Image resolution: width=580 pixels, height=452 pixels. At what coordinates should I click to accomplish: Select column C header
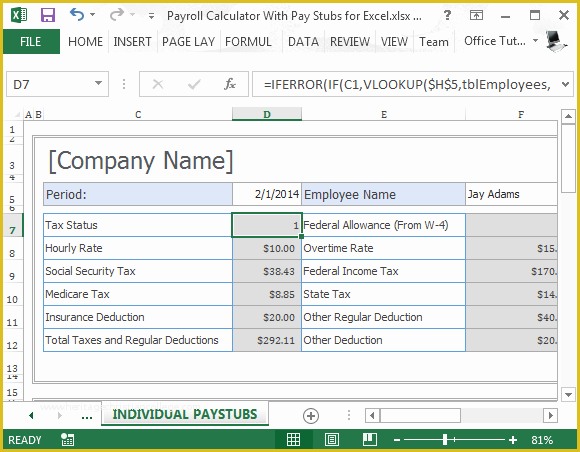(x=138, y=115)
